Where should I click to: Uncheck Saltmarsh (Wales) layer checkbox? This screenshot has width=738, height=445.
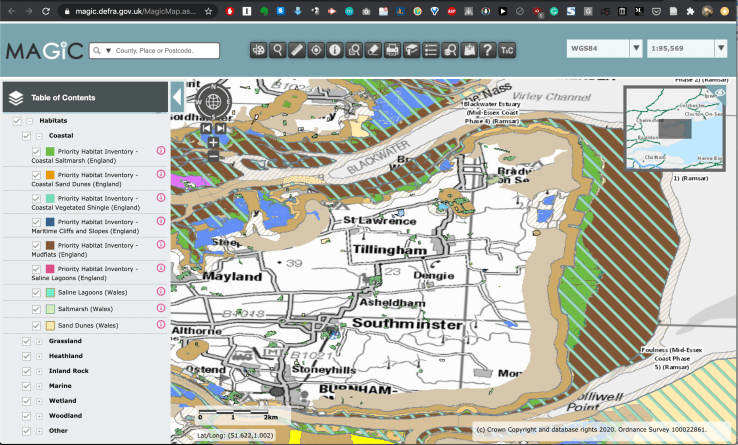click(36, 309)
